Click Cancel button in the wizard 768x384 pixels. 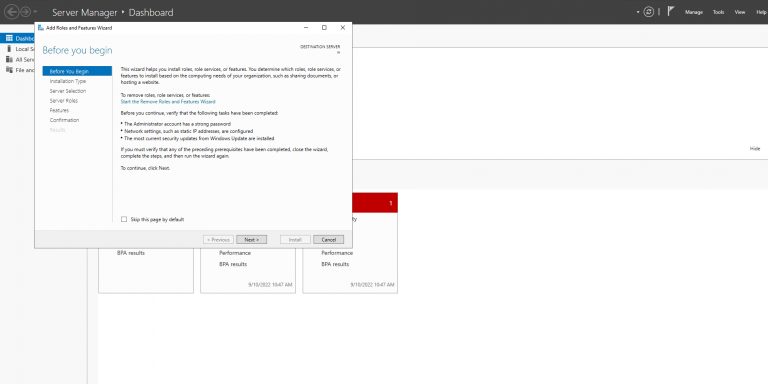pos(329,240)
